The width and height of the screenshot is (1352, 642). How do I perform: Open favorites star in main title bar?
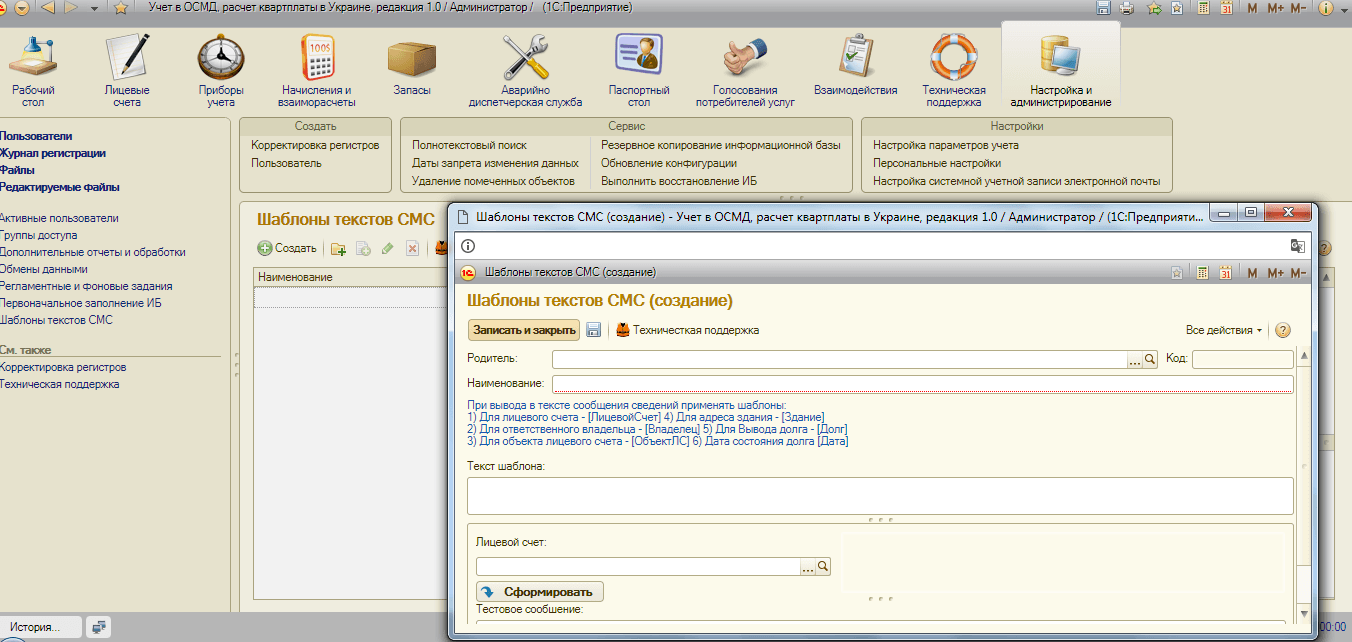point(120,8)
